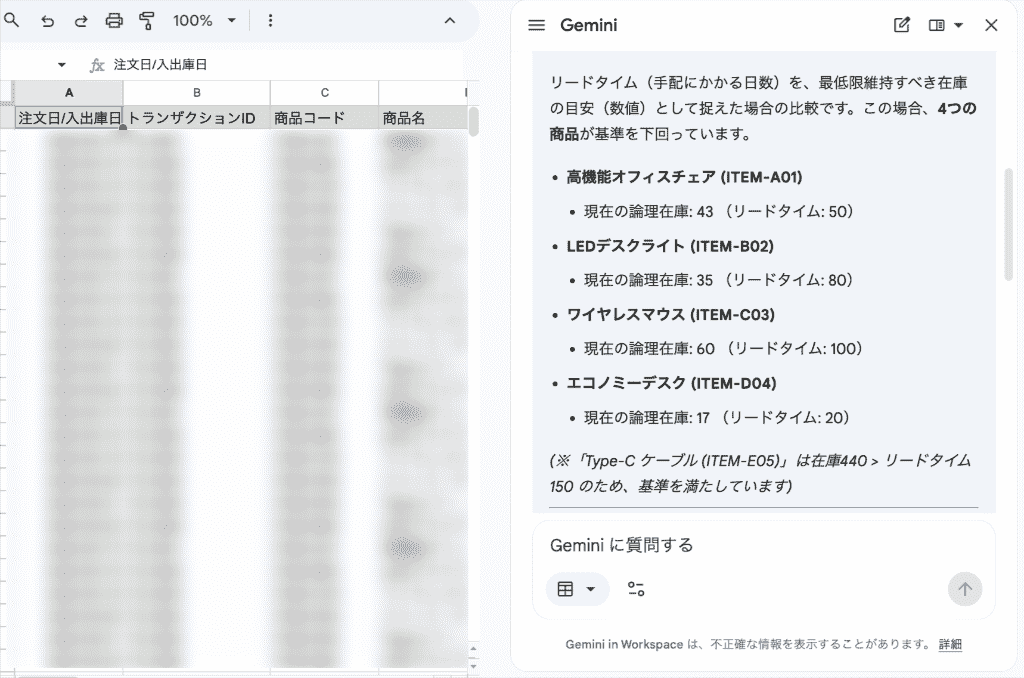This screenshot has width=1024, height=678.
Task: Click the Type-C ケーブル (ITEM-E05) note
Action: point(761,474)
